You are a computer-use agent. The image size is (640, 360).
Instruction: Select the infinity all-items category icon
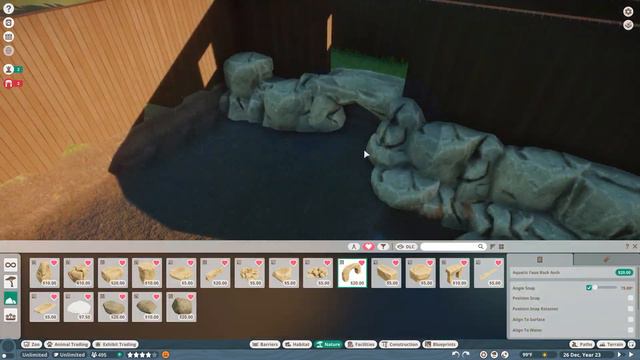coord(11,265)
